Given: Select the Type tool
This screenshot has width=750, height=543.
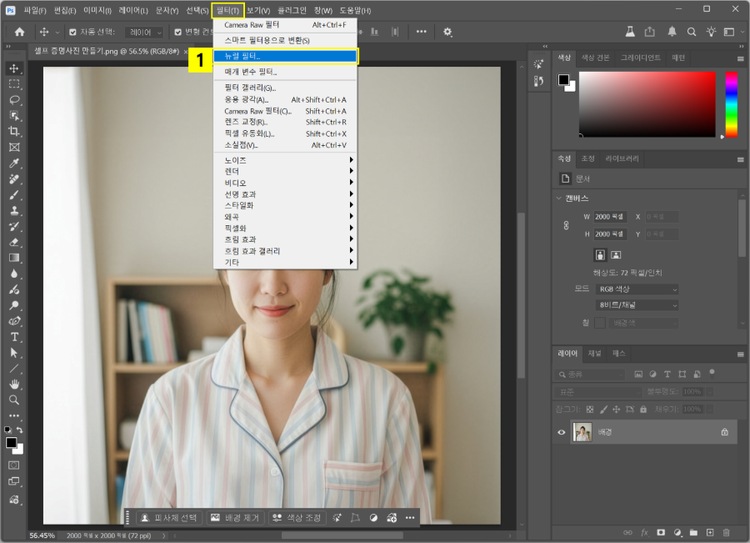Looking at the screenshot, I should (14, 337).
